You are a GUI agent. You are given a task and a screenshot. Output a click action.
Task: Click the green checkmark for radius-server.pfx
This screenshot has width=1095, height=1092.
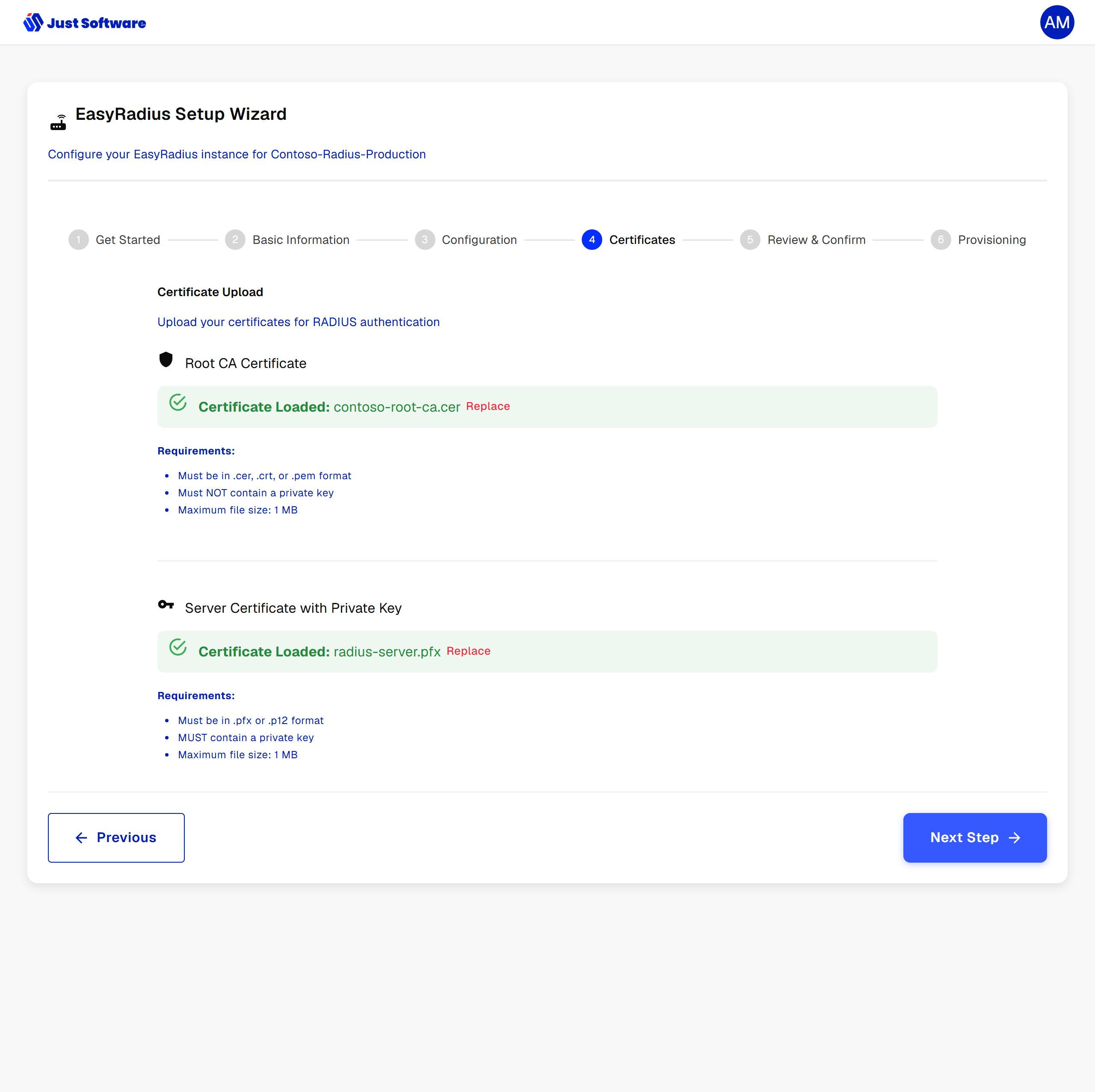click(x=178, y=647)
